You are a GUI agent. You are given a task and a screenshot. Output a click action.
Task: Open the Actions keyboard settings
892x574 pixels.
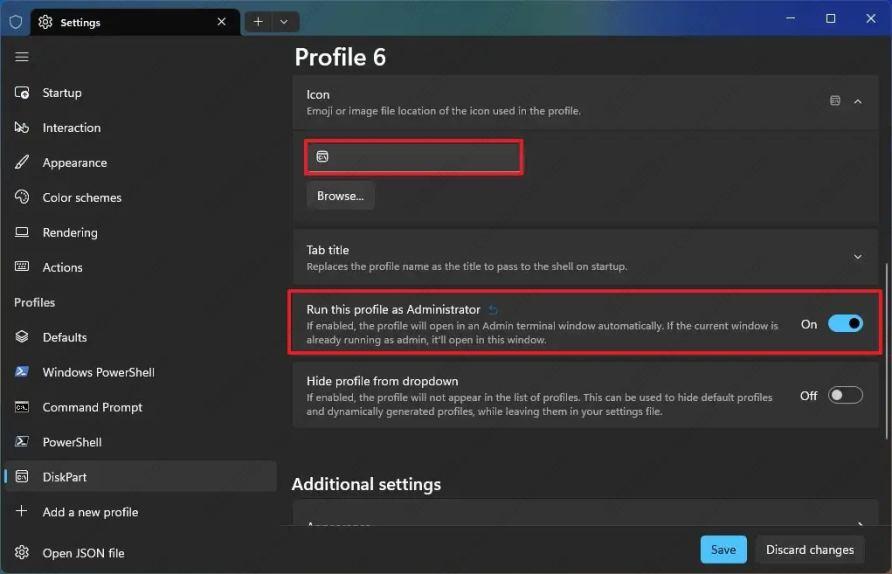pyautogui.click(x=62, y=268)
